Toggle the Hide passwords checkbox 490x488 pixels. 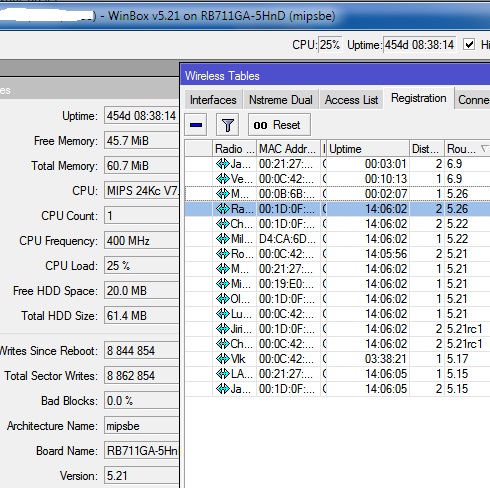(x=469, y=44)
